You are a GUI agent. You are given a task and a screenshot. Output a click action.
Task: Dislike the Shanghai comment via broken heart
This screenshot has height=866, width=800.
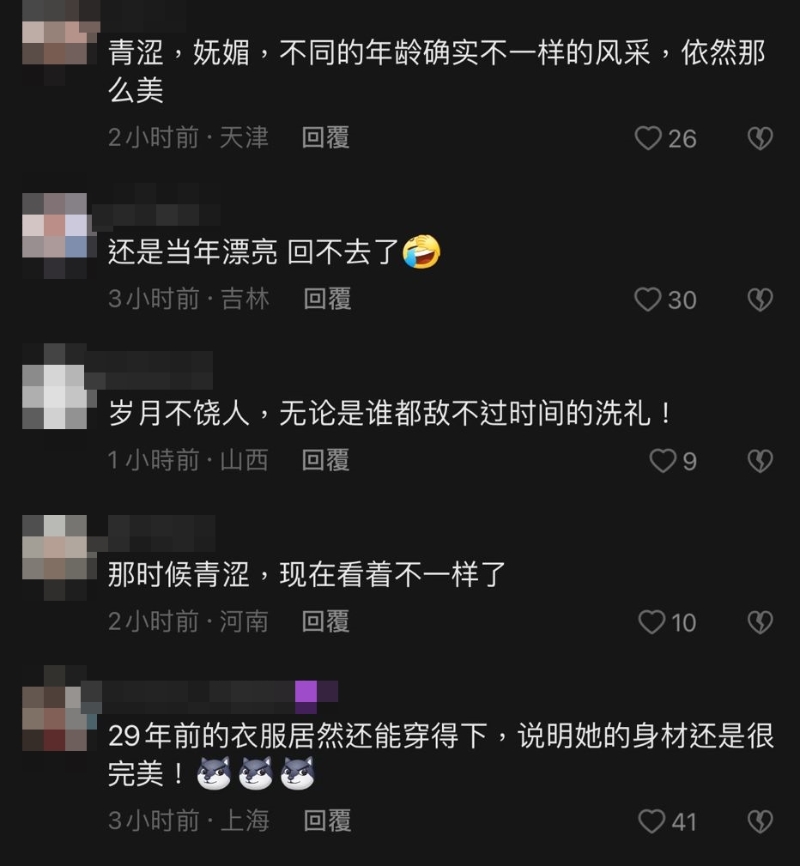760,822
